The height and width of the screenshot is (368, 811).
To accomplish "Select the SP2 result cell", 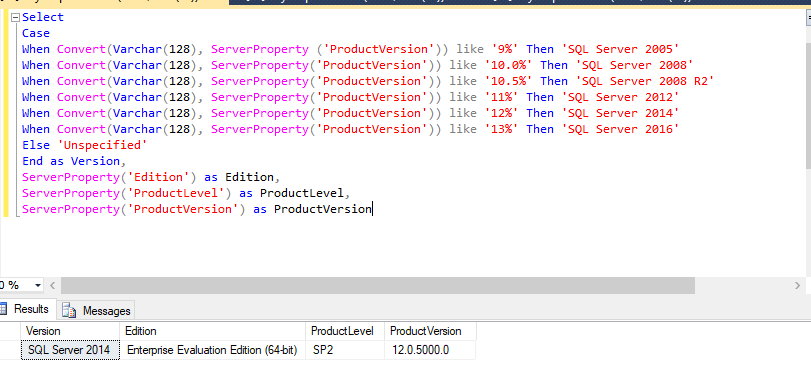I will click(x=345, y=350).
